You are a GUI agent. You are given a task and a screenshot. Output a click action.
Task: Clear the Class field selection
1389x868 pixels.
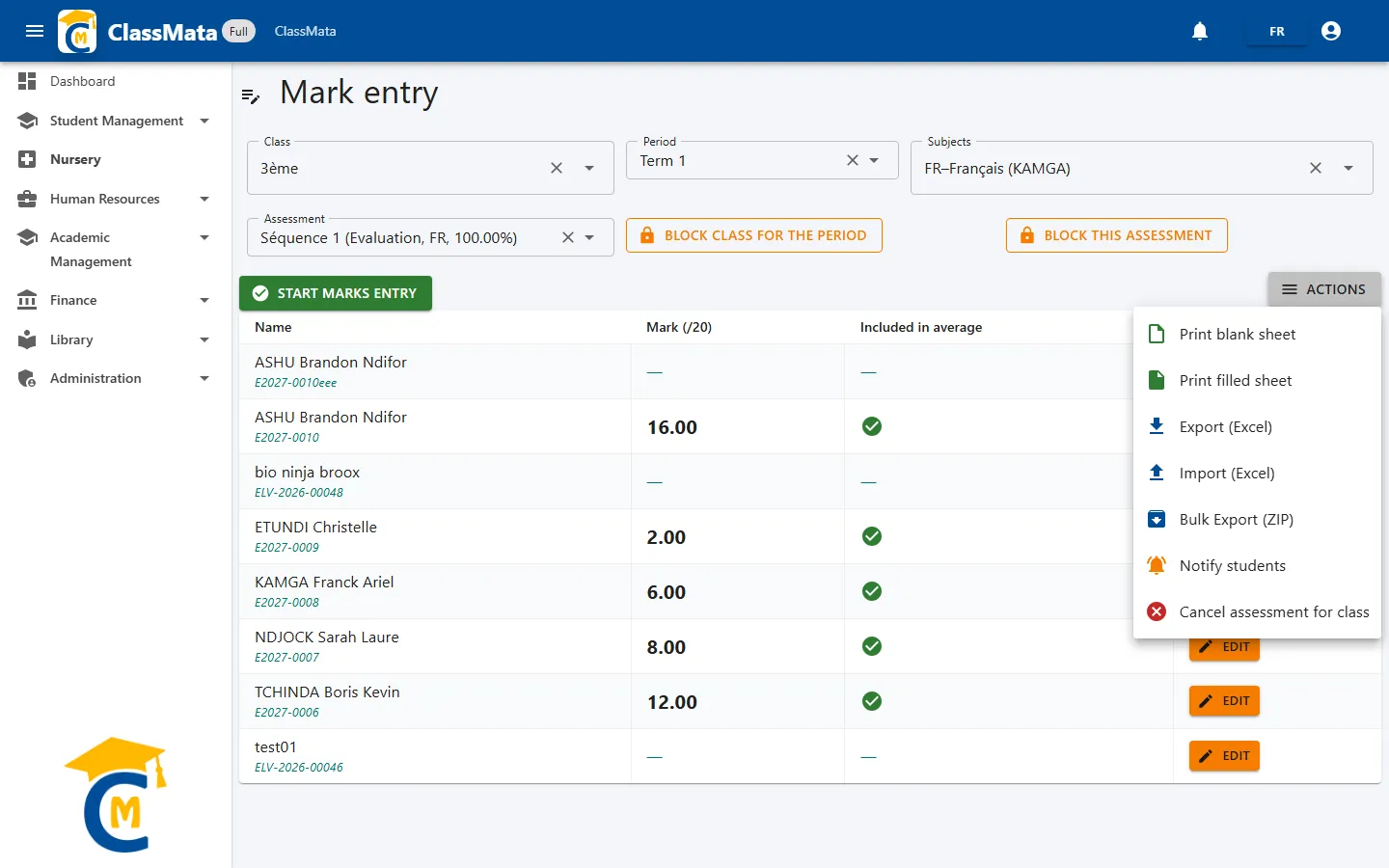[x=557, y=168]
